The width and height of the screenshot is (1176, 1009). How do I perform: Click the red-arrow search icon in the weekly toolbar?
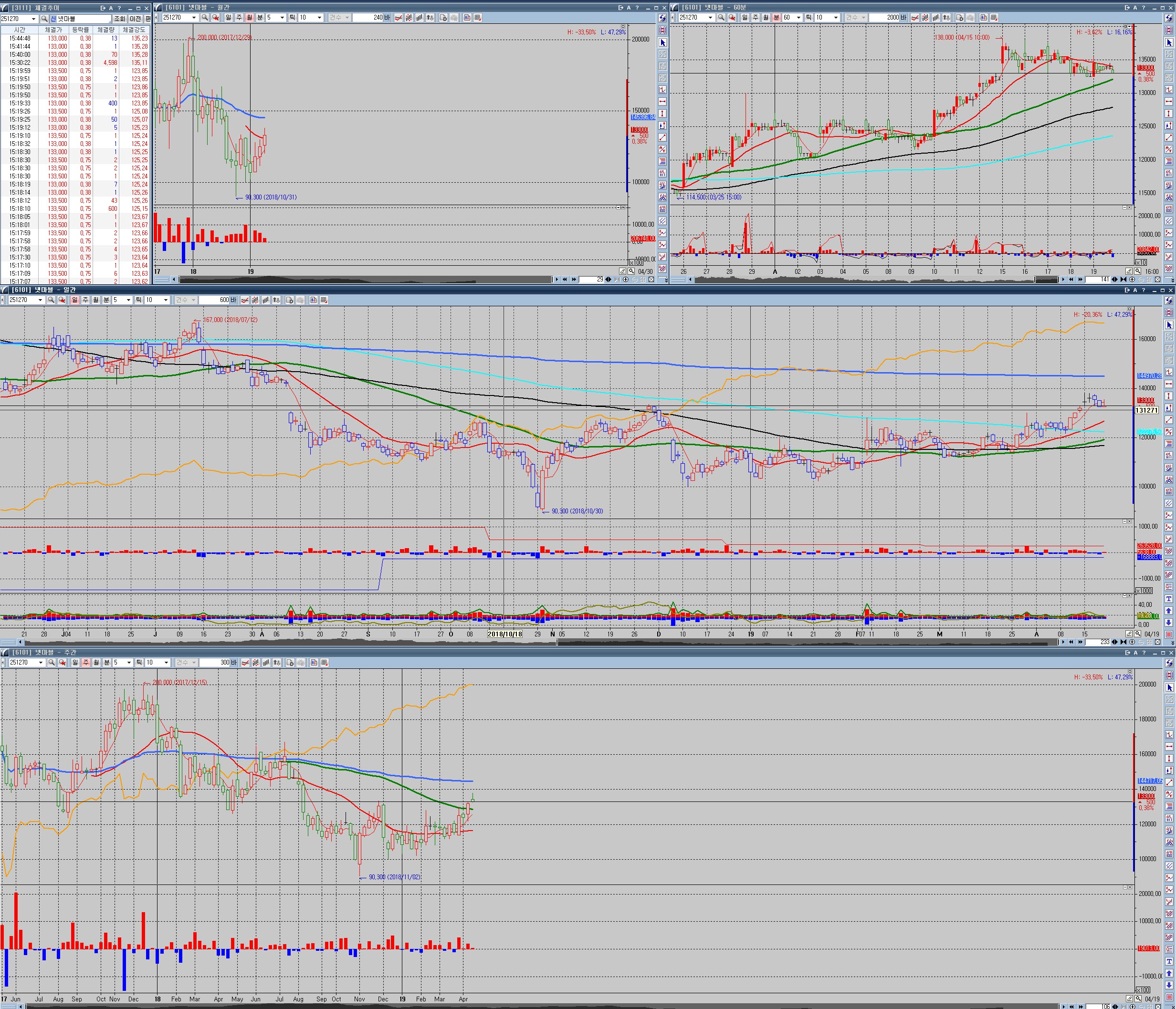[x=63, y=663]
